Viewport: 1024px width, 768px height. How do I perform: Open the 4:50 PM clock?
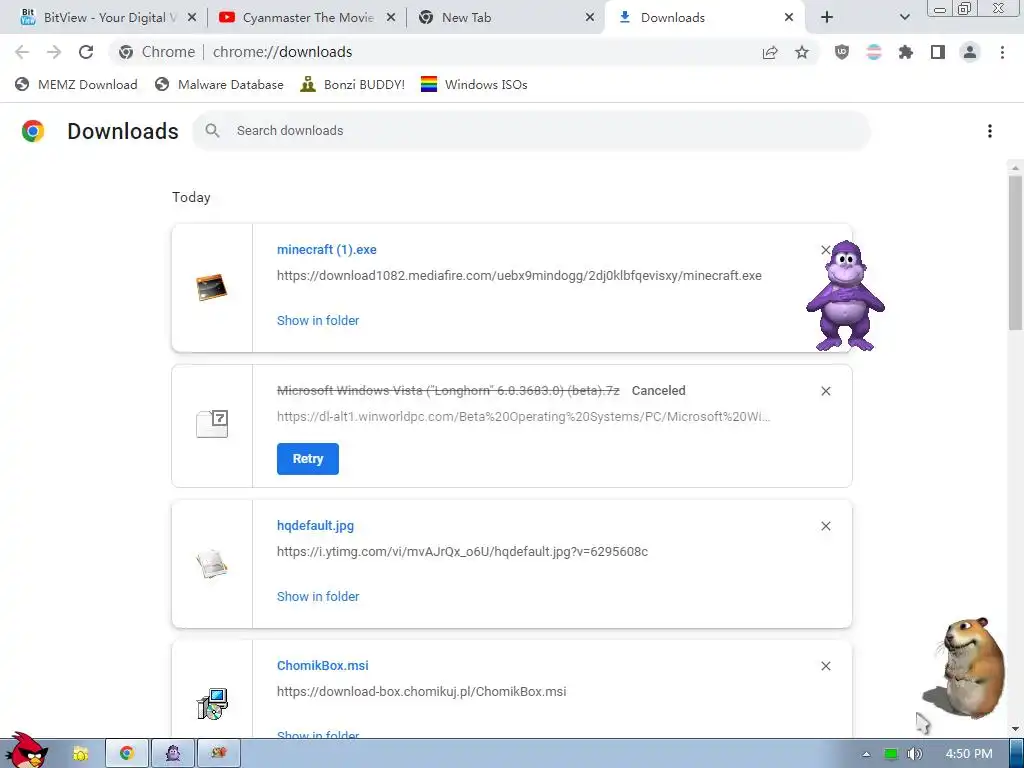(x=969, y=754)
